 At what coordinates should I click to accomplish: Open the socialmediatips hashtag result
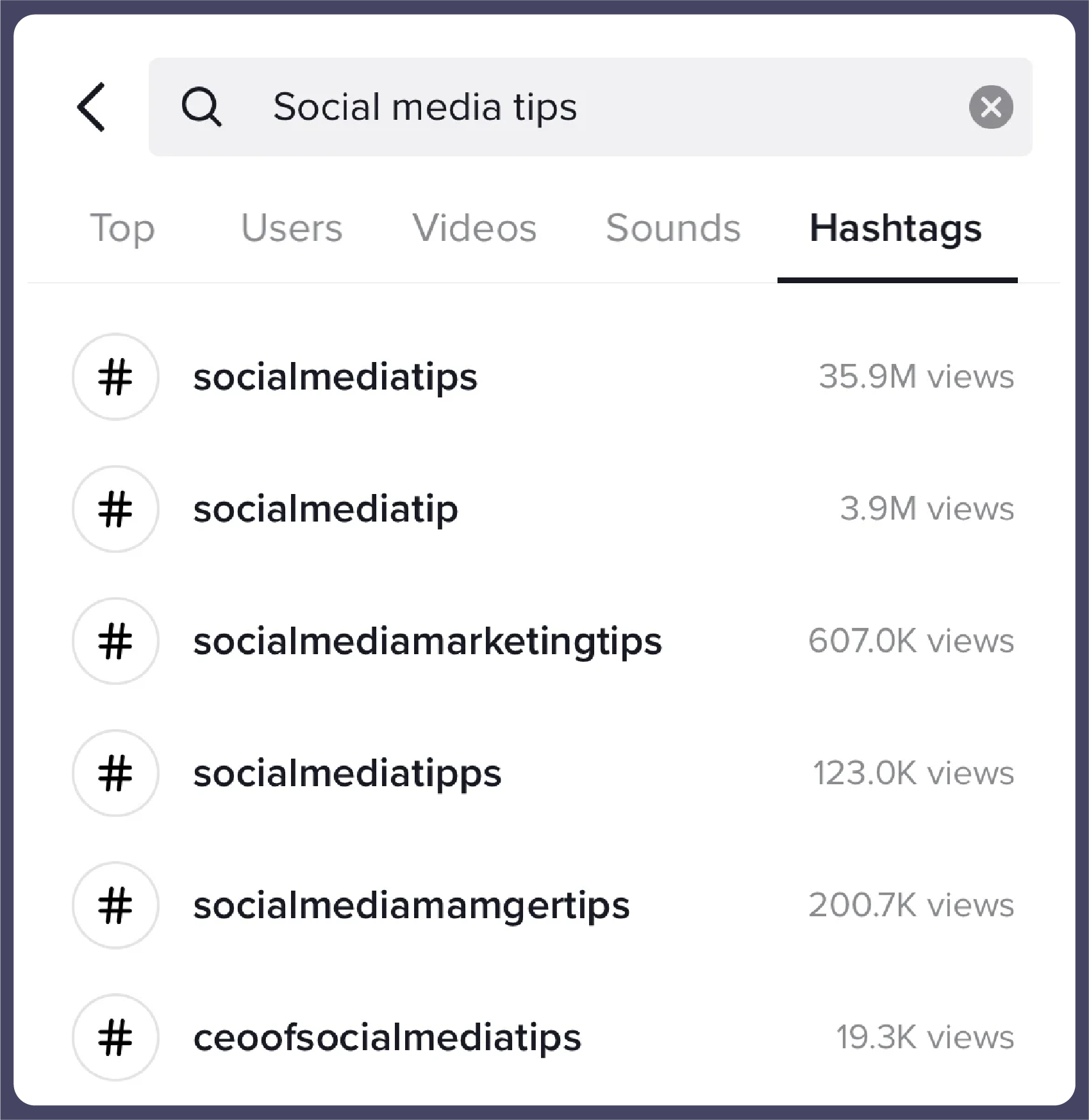tap(335, 377)
